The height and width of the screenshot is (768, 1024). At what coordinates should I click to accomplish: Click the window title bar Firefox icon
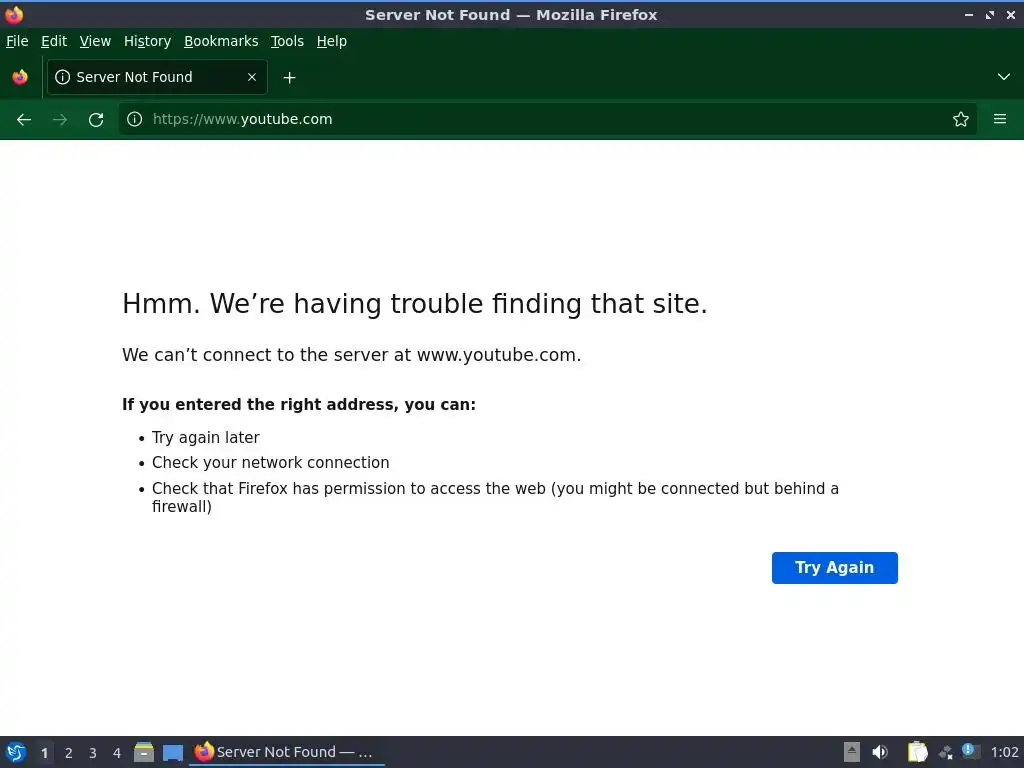tap(14, 14)
